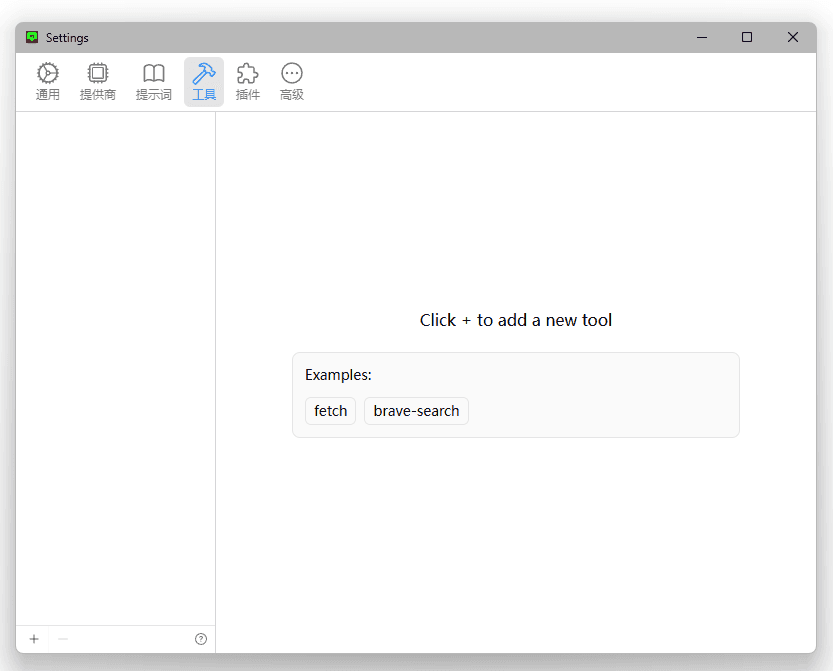Maximize the Settings window
833x671 pixels.
(x=747, y=37)
